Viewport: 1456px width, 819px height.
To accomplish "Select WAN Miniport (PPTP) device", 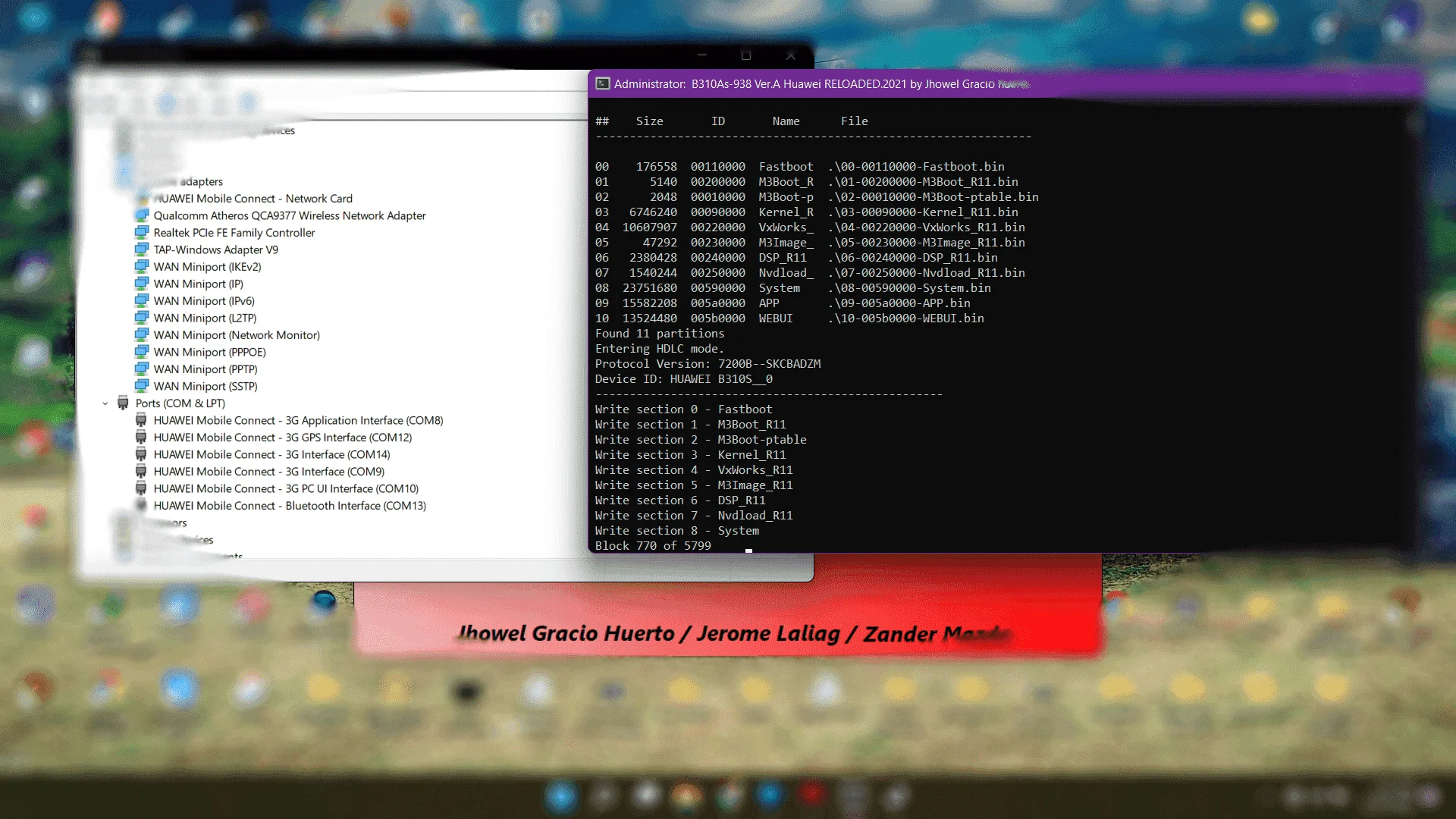I will point(206,369).
